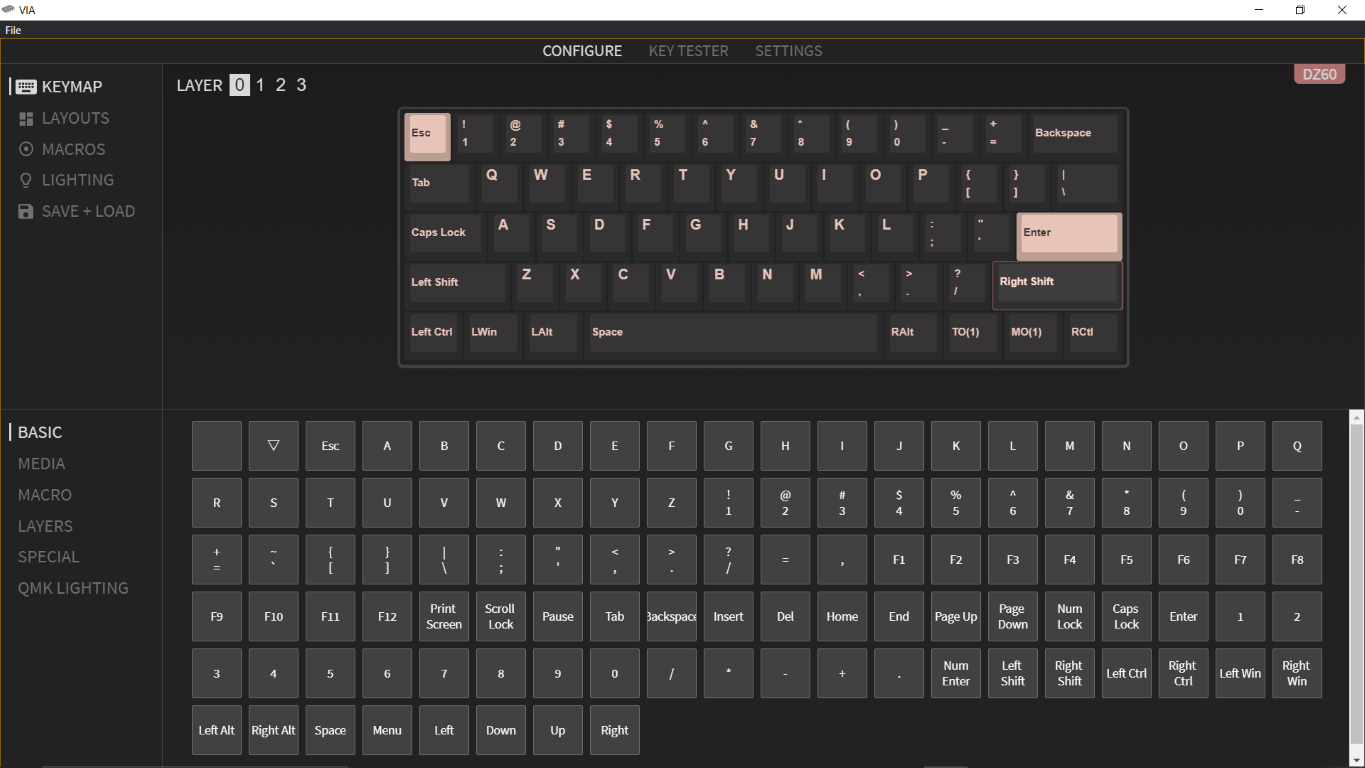Pick the transparent triangle keycode
Image resolution: width=1365 pixels, height=768 pixels.
click(273, 446)
